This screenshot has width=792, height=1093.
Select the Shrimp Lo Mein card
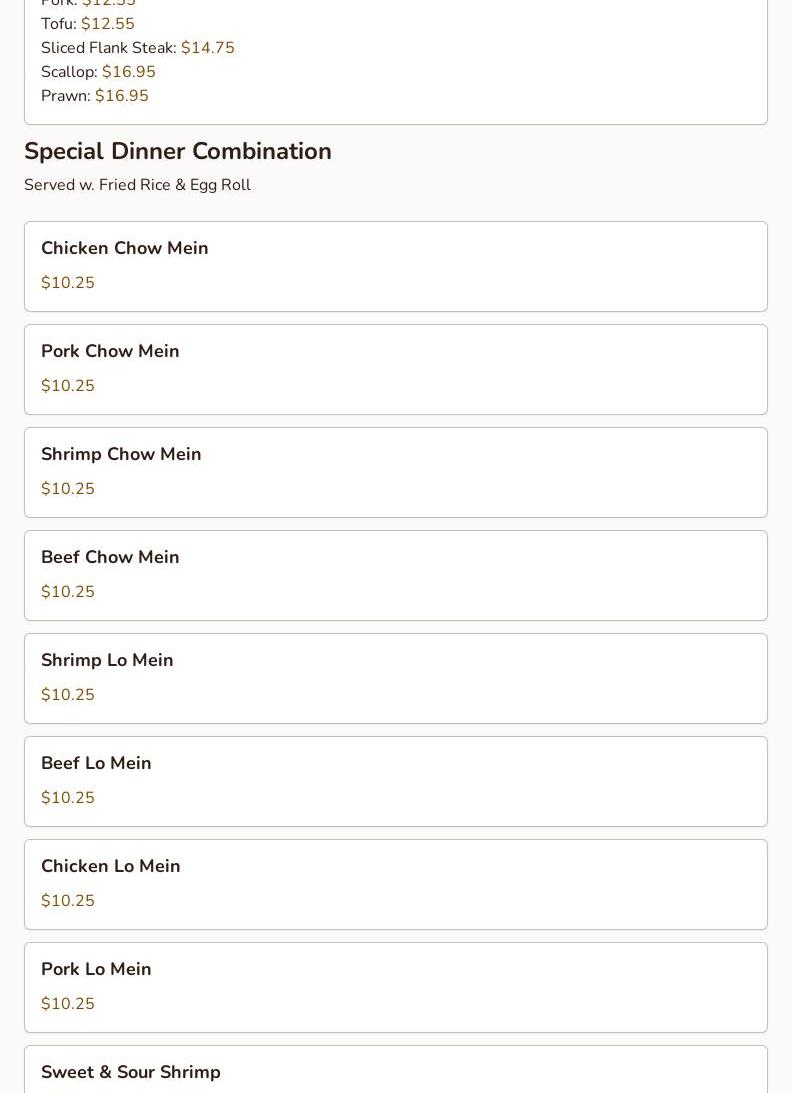[107, 660]
